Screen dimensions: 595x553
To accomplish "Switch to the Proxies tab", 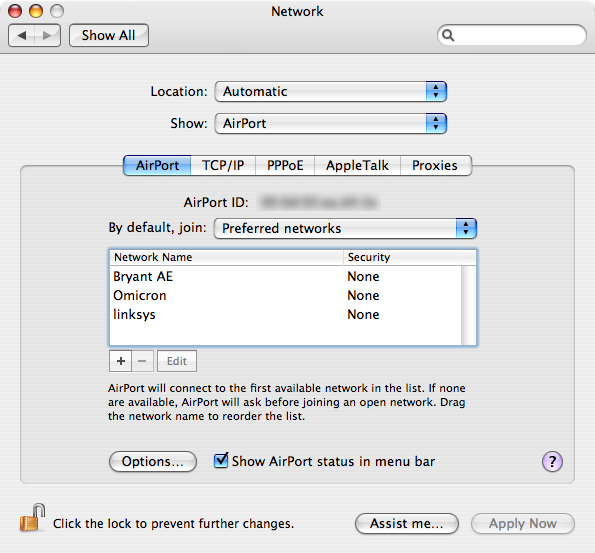I will [x=436, y=165].
